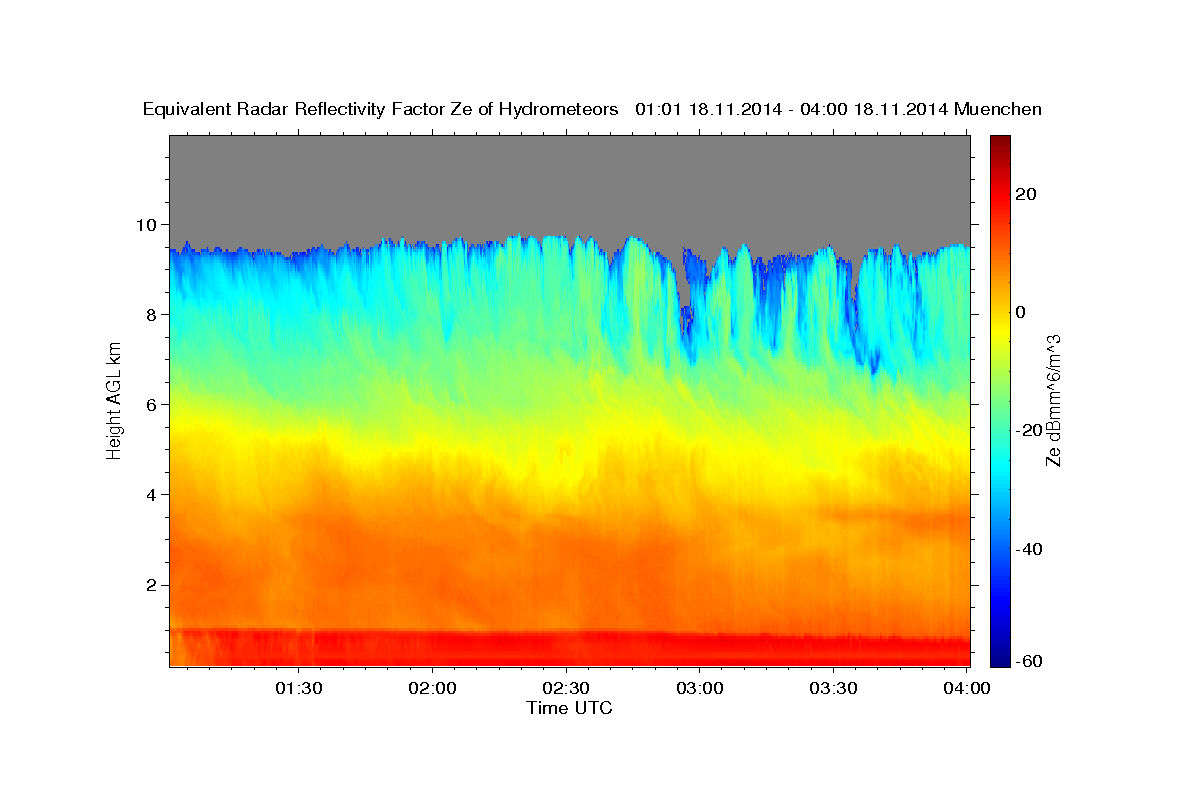This screenshot has width=1200, height=800.
Task: Click the colorbar label 'Ze dBmm^6/m^3'
Action: coord(1053,400)
